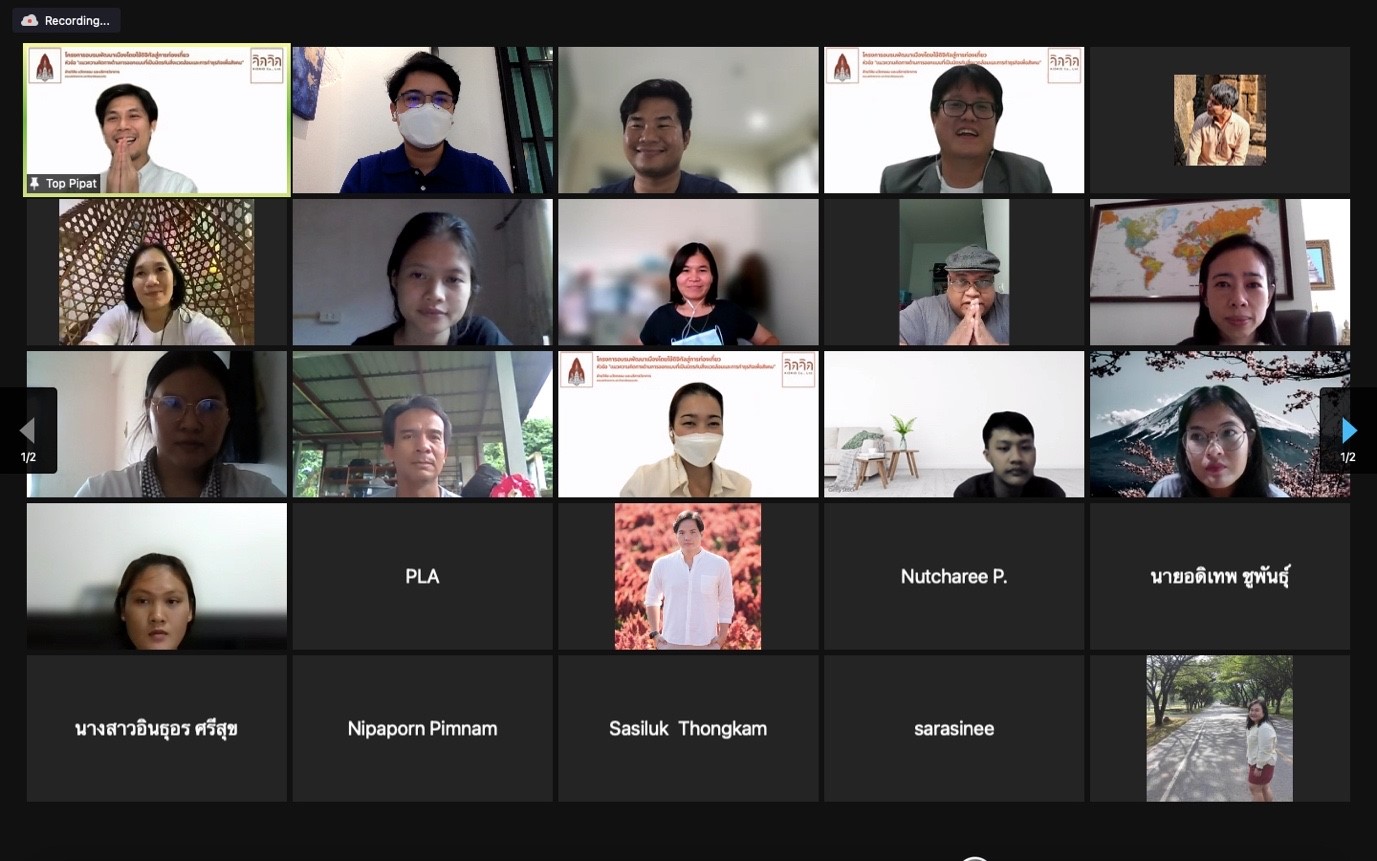The width and height of the screenshot is (1377, 861).
Task: Click profile photo of woman on tree-lined road
Action: (x=1220, y=728)
